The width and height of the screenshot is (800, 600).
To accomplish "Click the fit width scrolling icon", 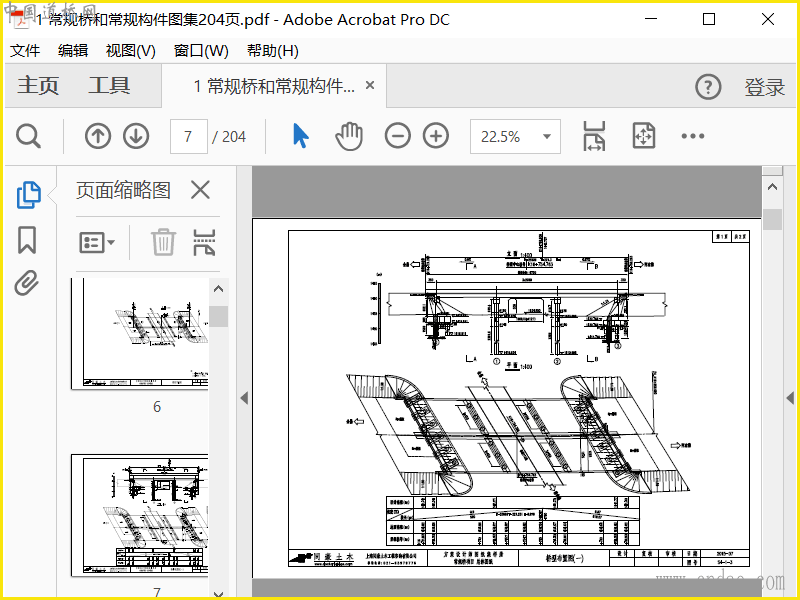I will pyautogui.click(x=594, y=136).
